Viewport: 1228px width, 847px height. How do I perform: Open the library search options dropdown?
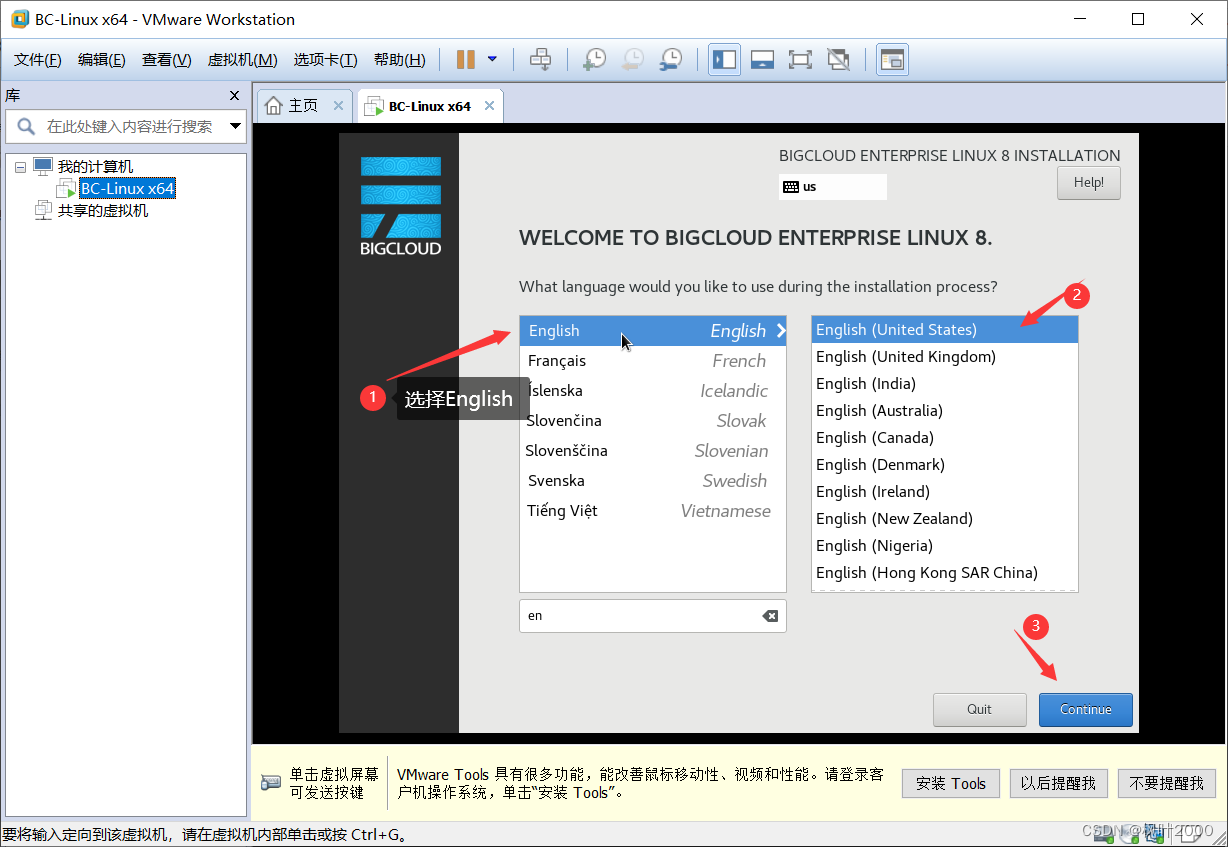click(233, 126)
